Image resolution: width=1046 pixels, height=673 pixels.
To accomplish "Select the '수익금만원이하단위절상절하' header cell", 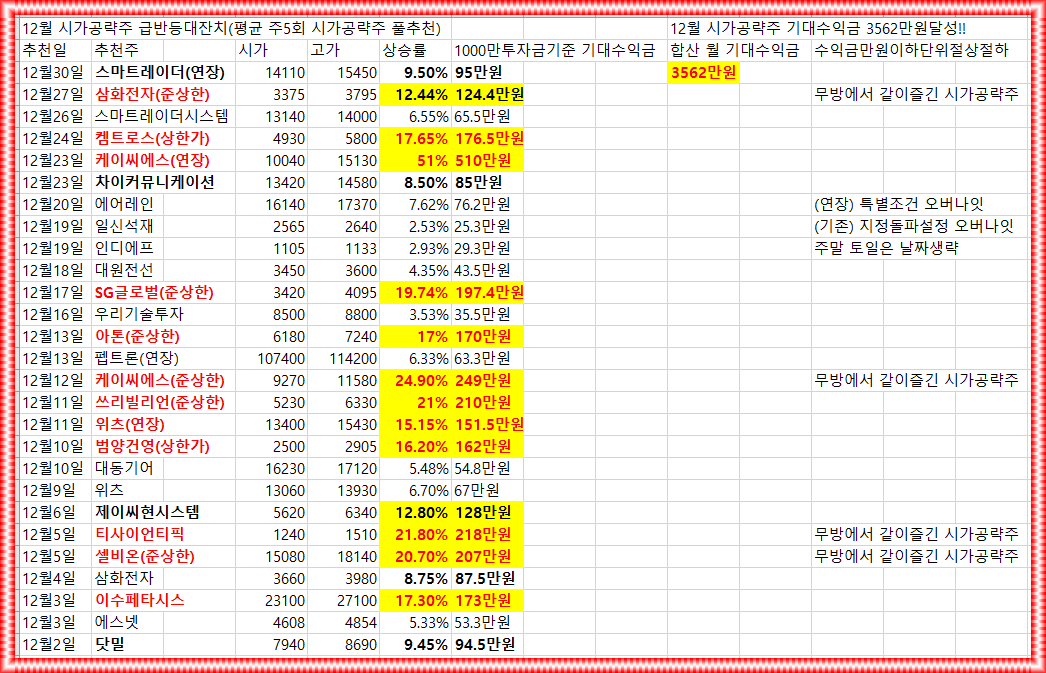I will 912,51.
